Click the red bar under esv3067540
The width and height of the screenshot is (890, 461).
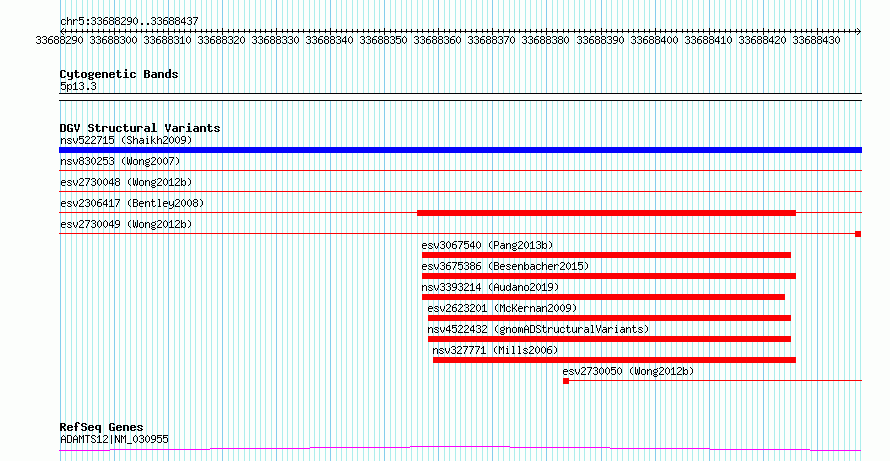tap(606, 255)
